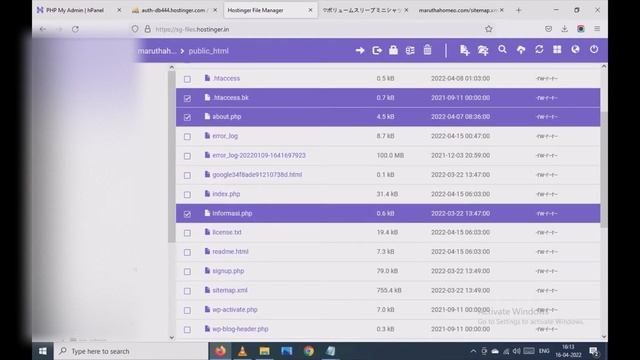Viewport: 640px width, 360px height.
Task: Expand the system tray hidden icons chevron
Action: click(x=473, y=351)
